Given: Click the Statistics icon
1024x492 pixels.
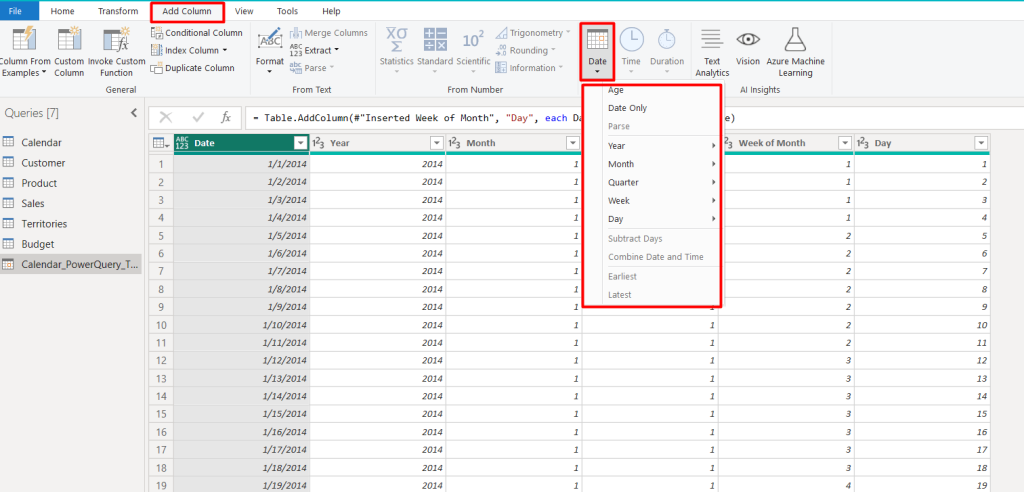Looking at the screenshot, I should 396,40.
